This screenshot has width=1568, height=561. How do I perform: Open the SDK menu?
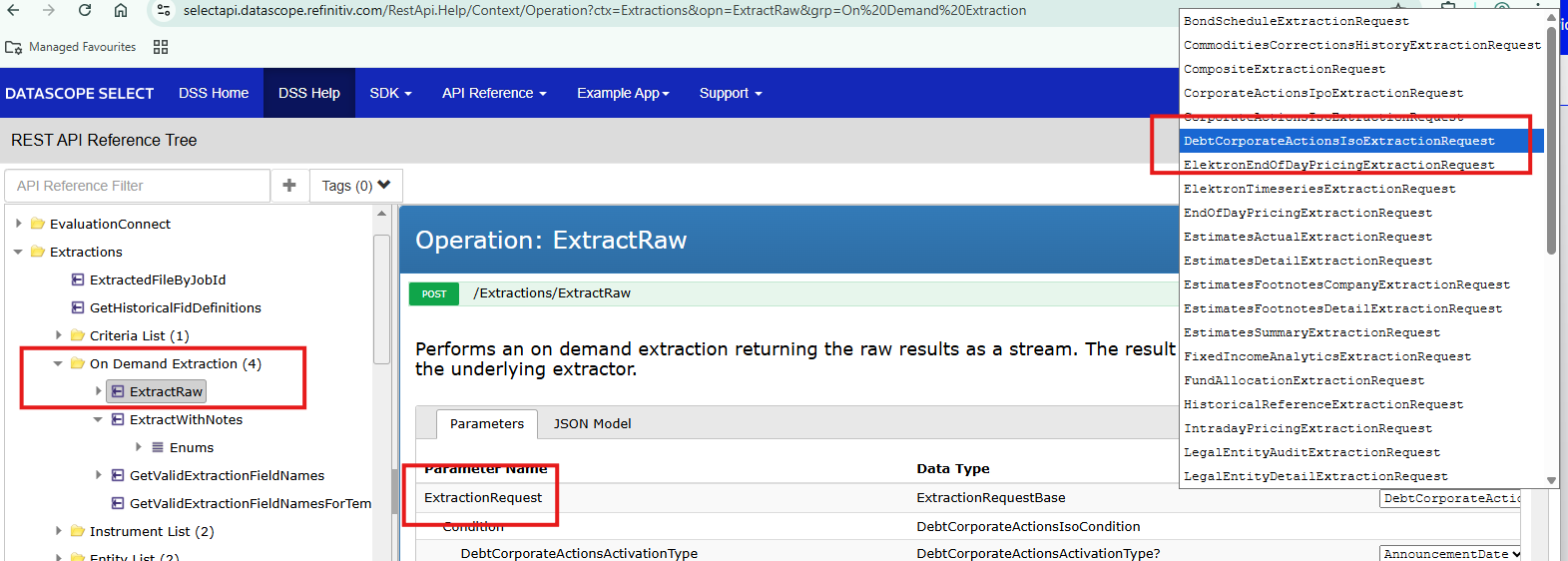tap(390, 93)
